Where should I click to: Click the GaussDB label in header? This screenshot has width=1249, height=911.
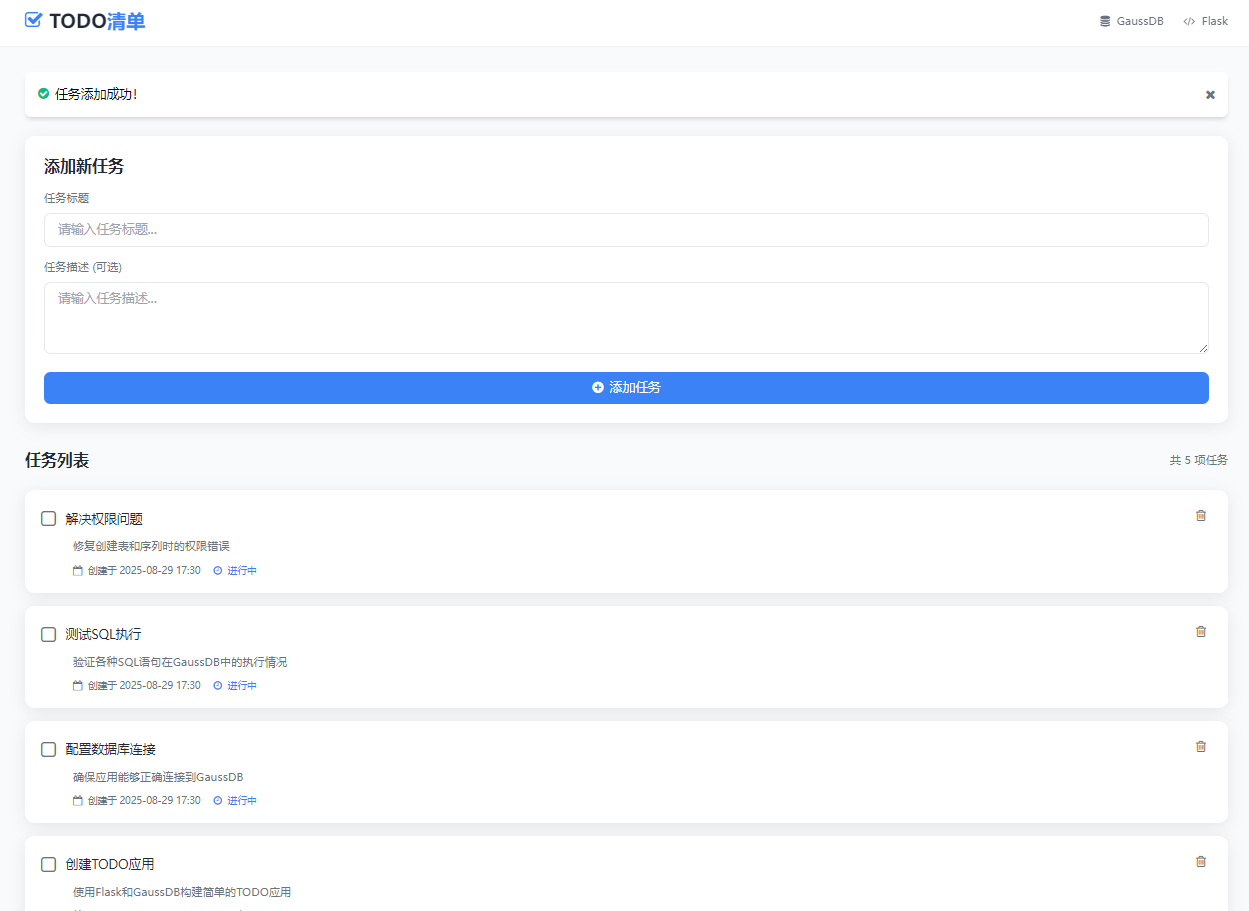1140,21
